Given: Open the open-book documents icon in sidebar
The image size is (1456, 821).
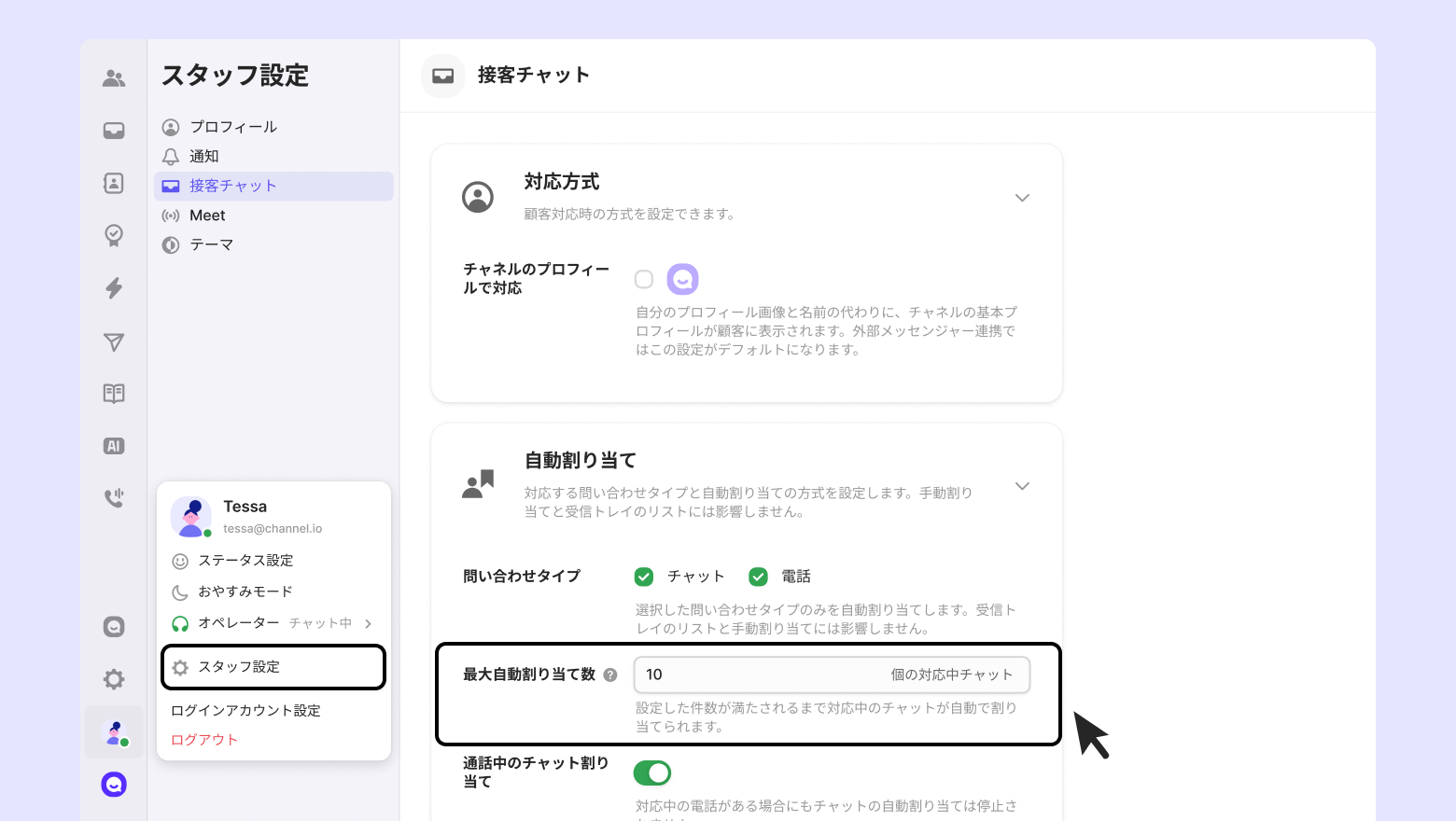Looking at the screenshot, I should click(114, 394).
